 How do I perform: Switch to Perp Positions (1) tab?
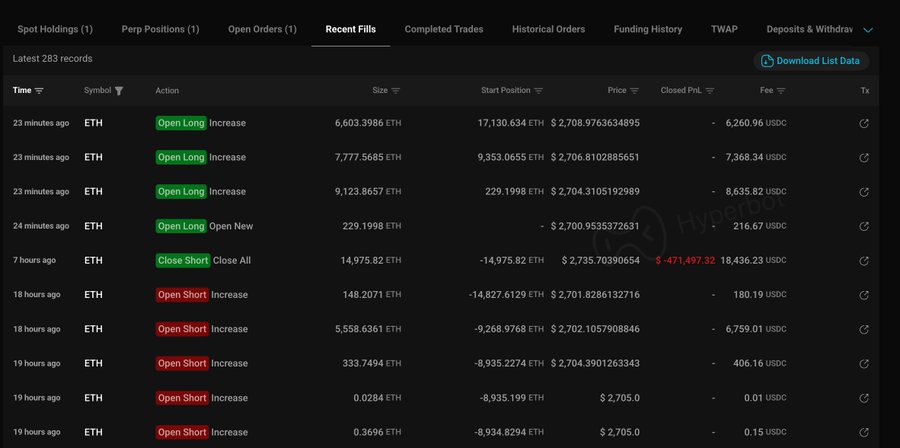pos(160,29)
